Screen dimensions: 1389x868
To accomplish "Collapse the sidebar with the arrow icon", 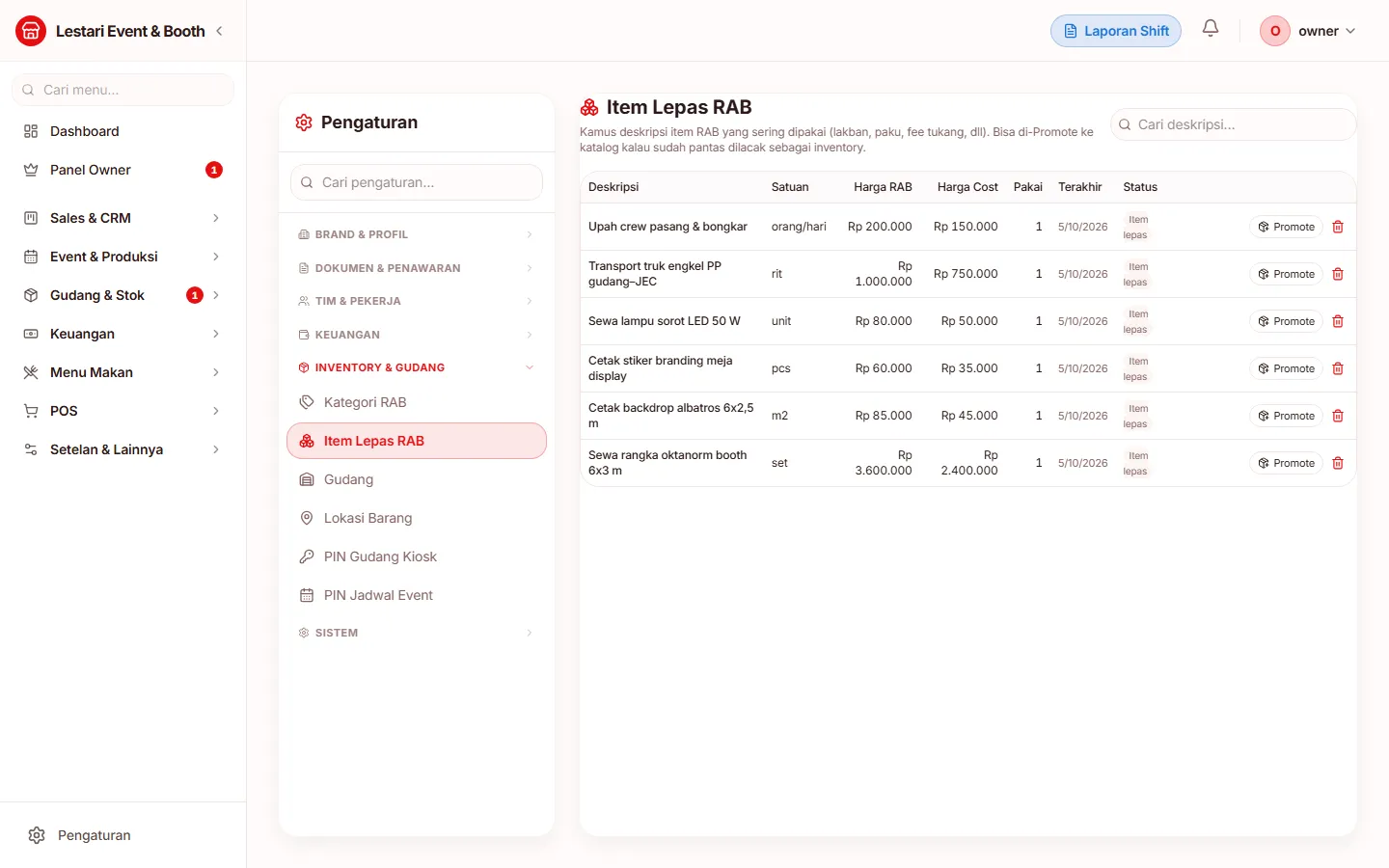I will point(219,31).
